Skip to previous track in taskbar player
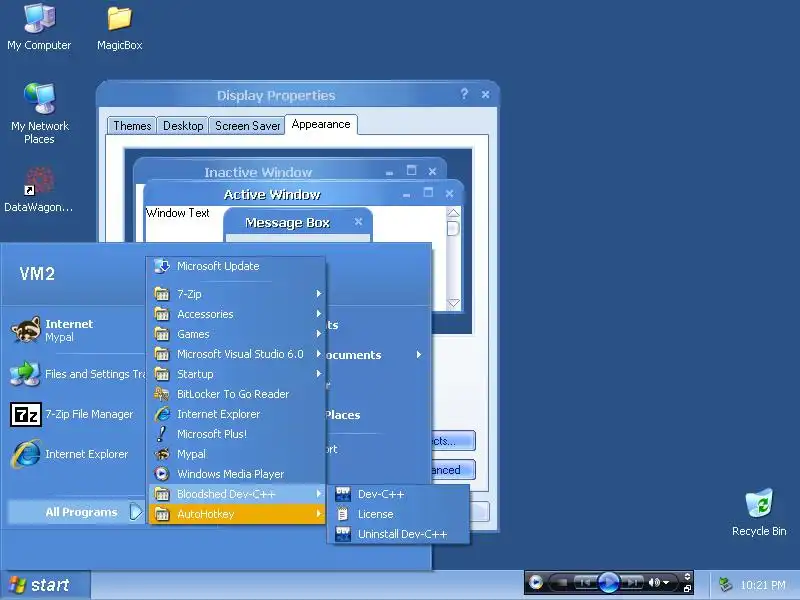The height and width of the screenshot is (600, 800). click(x=585, y=582)
